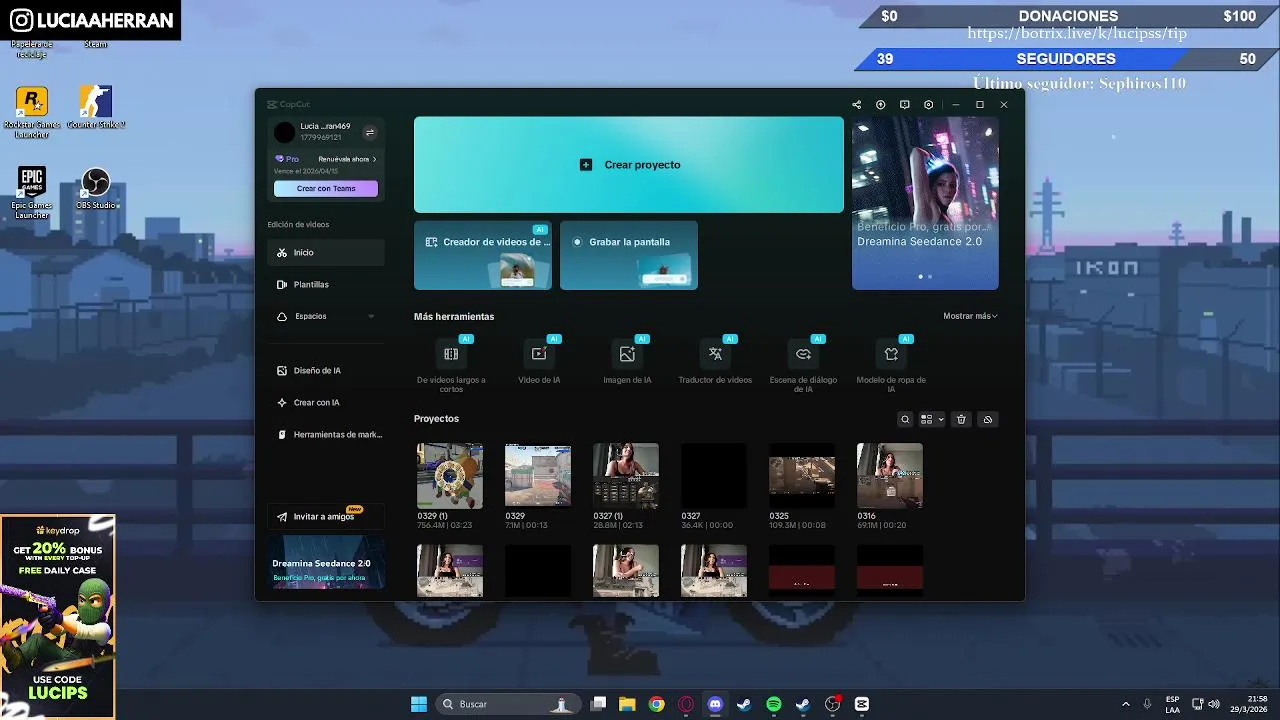The width and height of the screenshot is (1280, 720).
Task: Click 'Grabar la pantalla' card
Action: tap(629, 255)
